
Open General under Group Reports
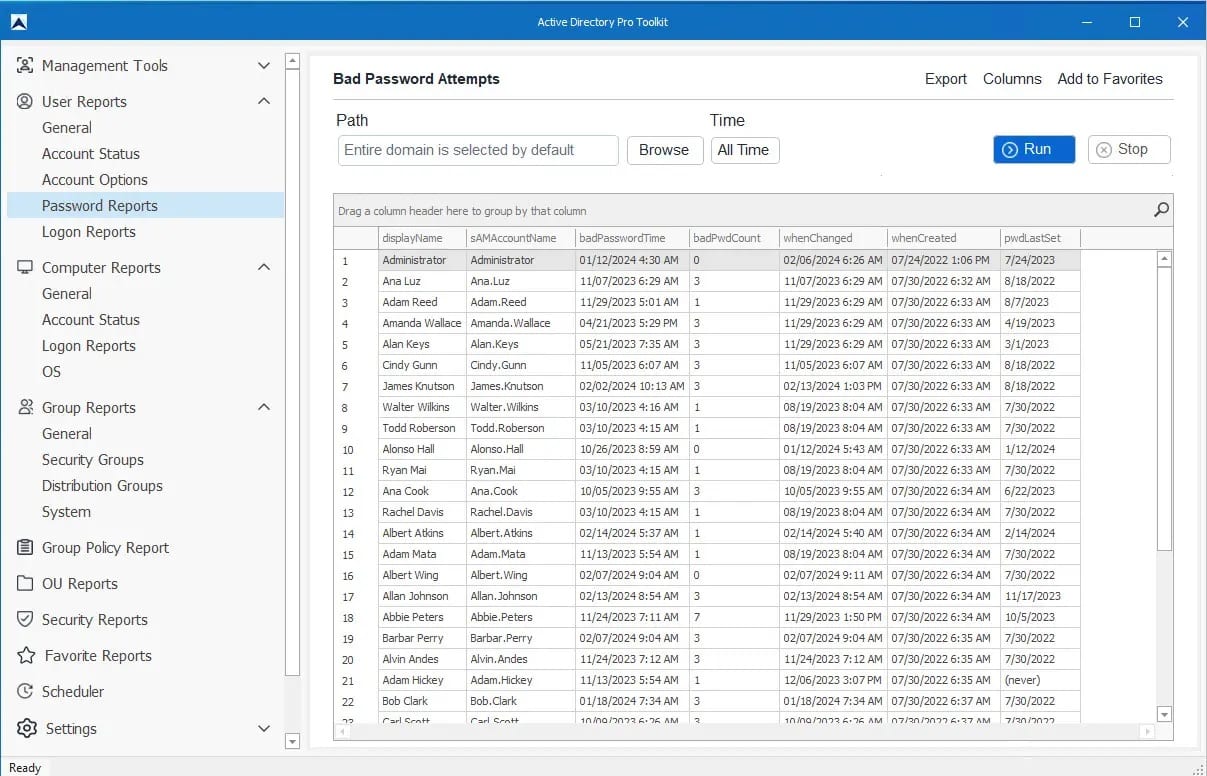tap(67, 434)
